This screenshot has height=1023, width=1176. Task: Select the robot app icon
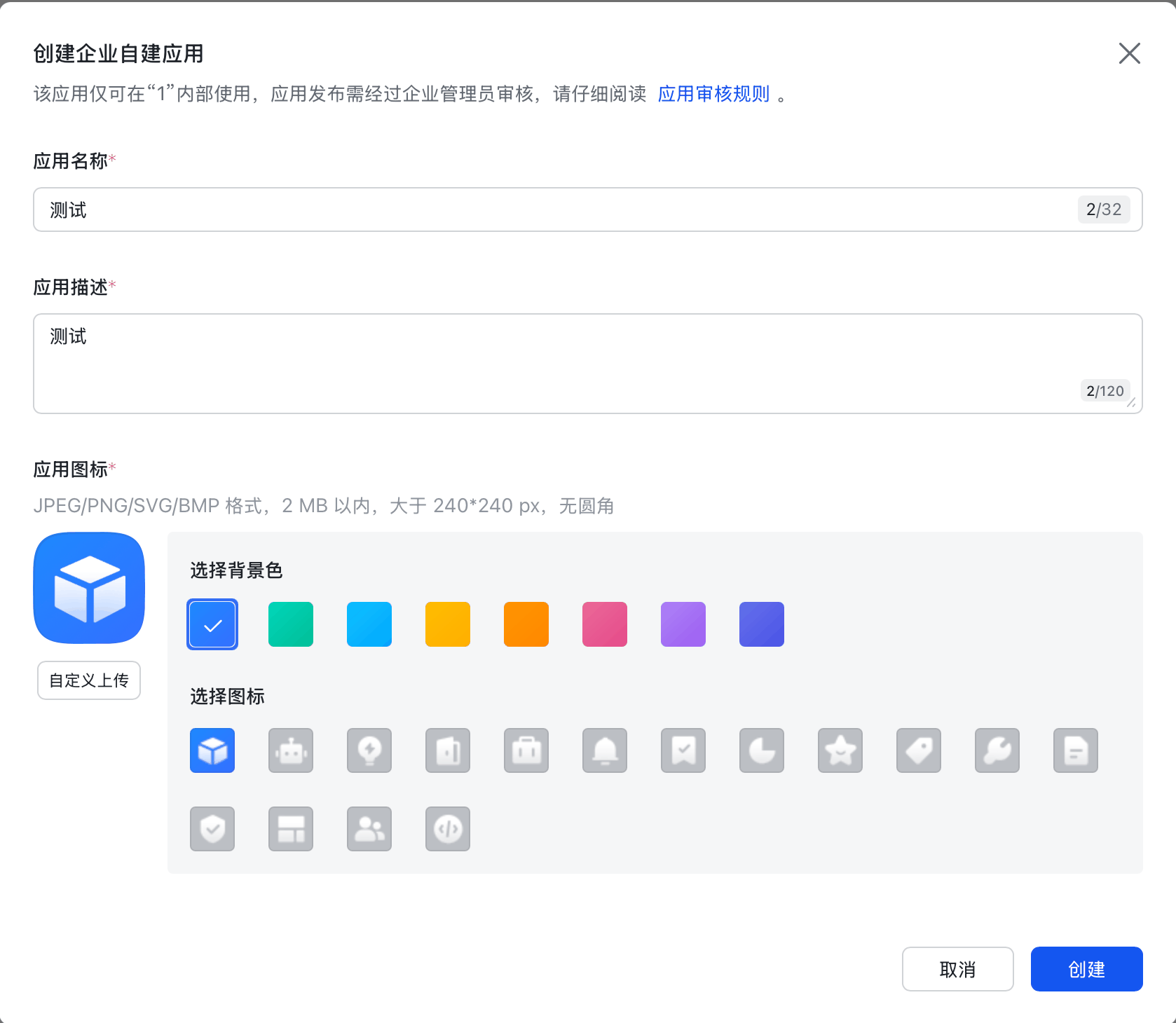[x=291, y=750]
